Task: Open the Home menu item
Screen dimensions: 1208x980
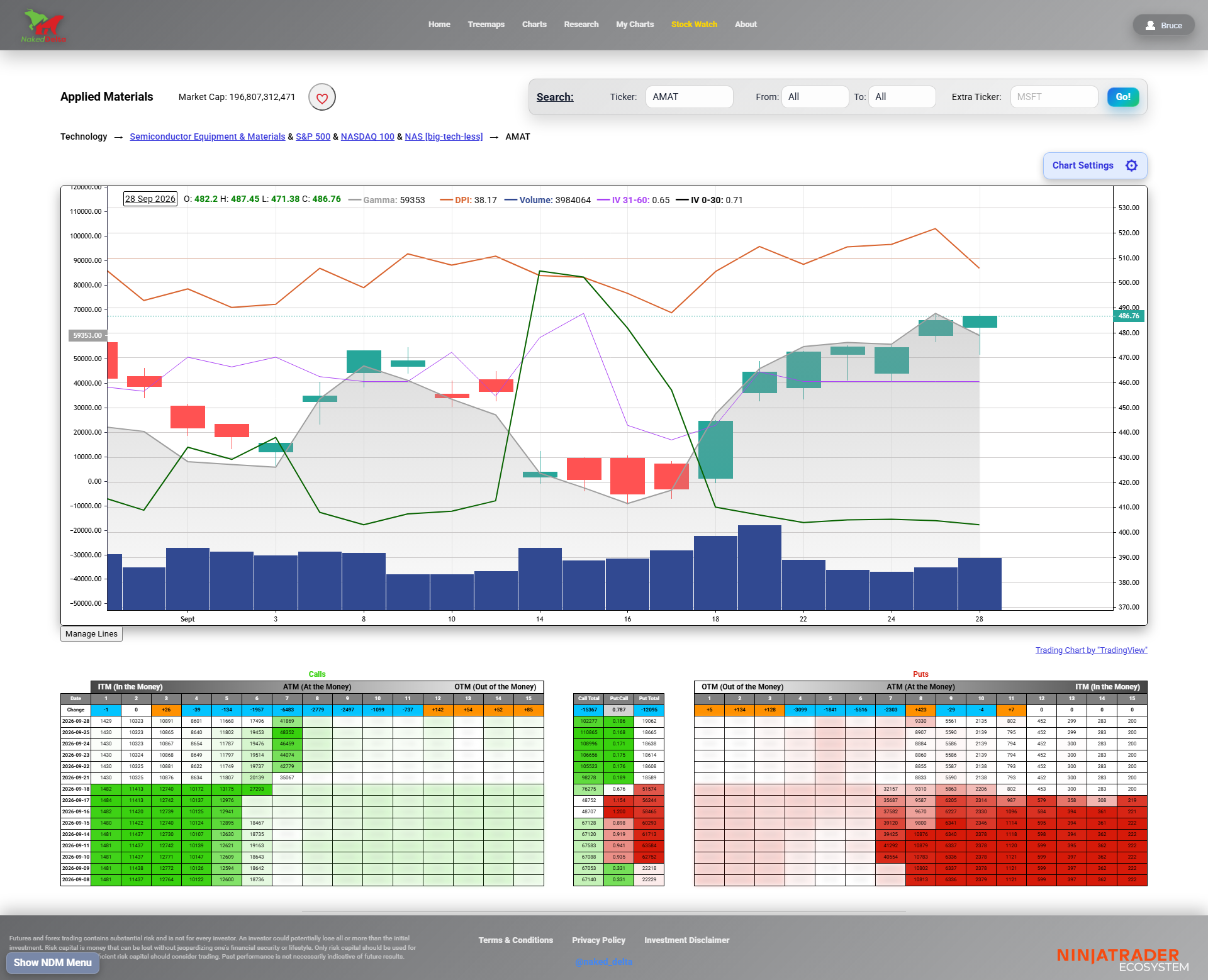Action: click(439, 25)
